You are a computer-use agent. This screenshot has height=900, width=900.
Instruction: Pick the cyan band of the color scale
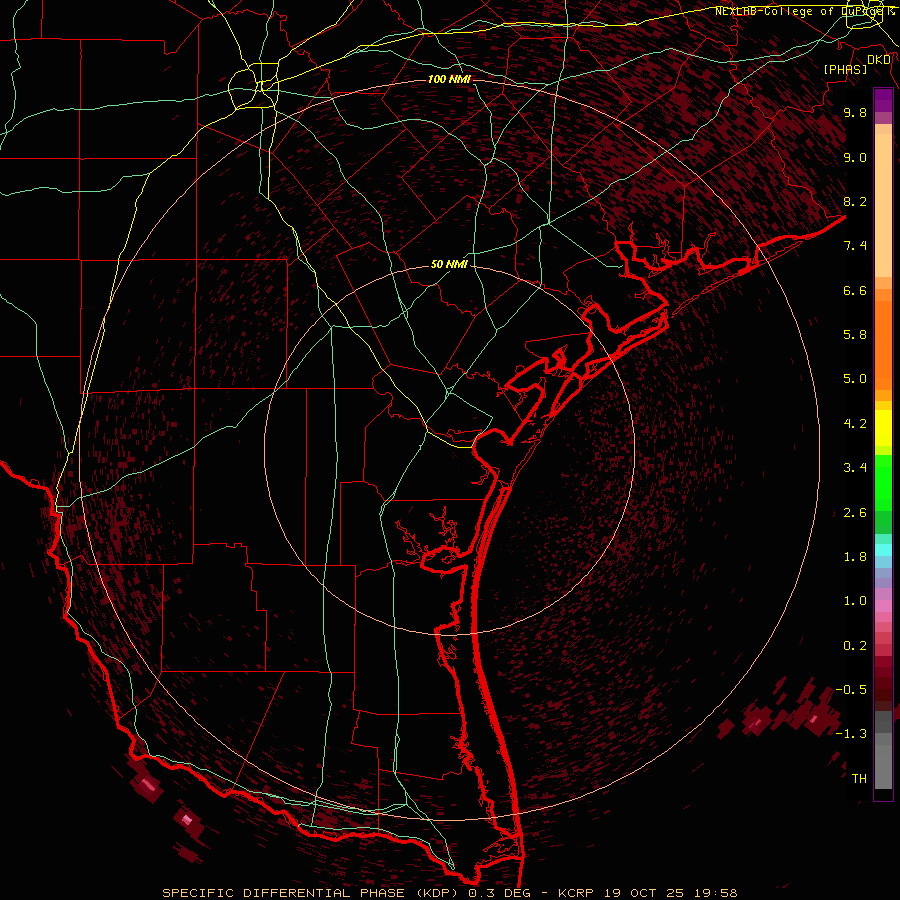click(883, 550)
